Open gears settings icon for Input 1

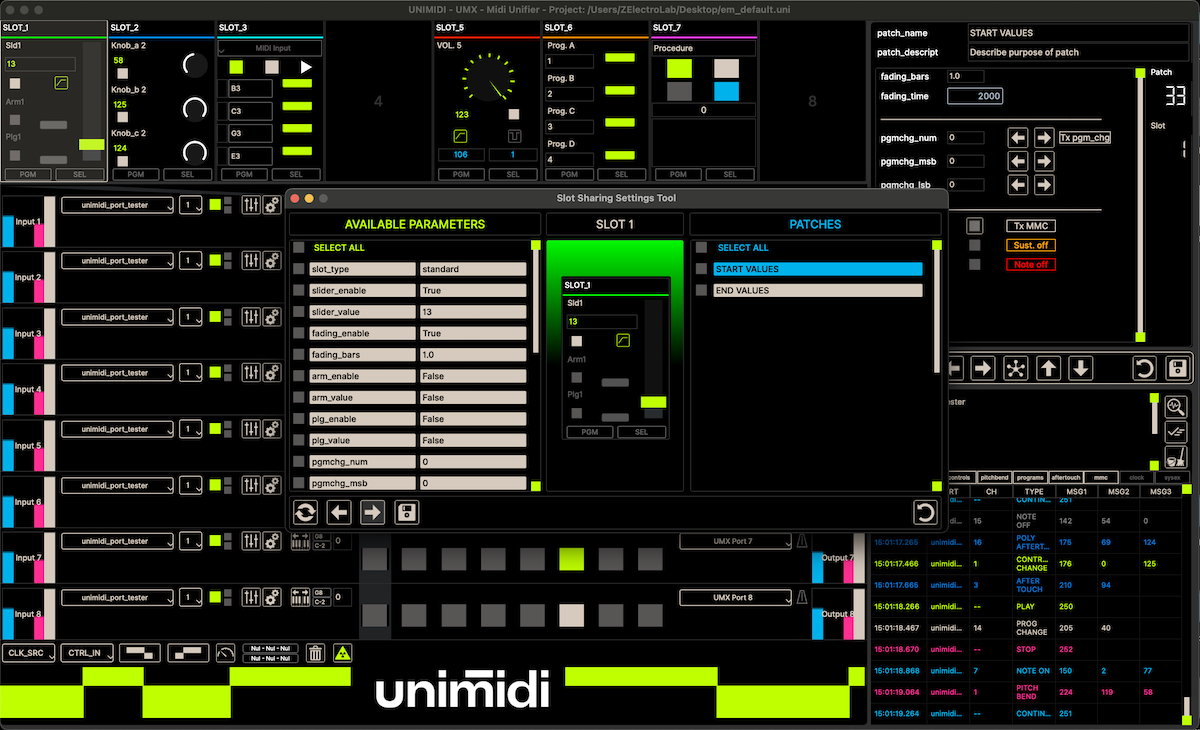[271, 205]
